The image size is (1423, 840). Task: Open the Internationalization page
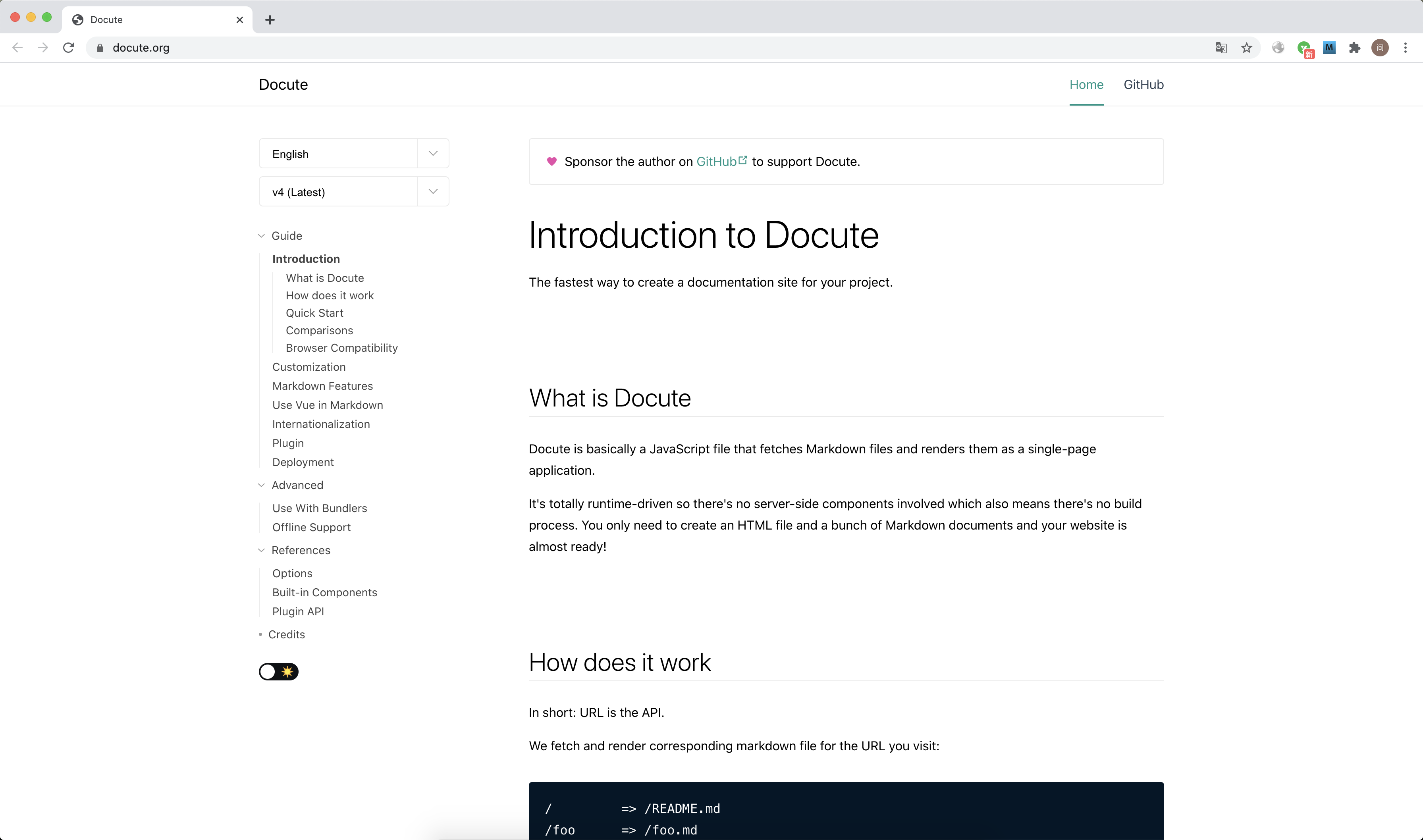pyautogui.click(x=321, y=424)
